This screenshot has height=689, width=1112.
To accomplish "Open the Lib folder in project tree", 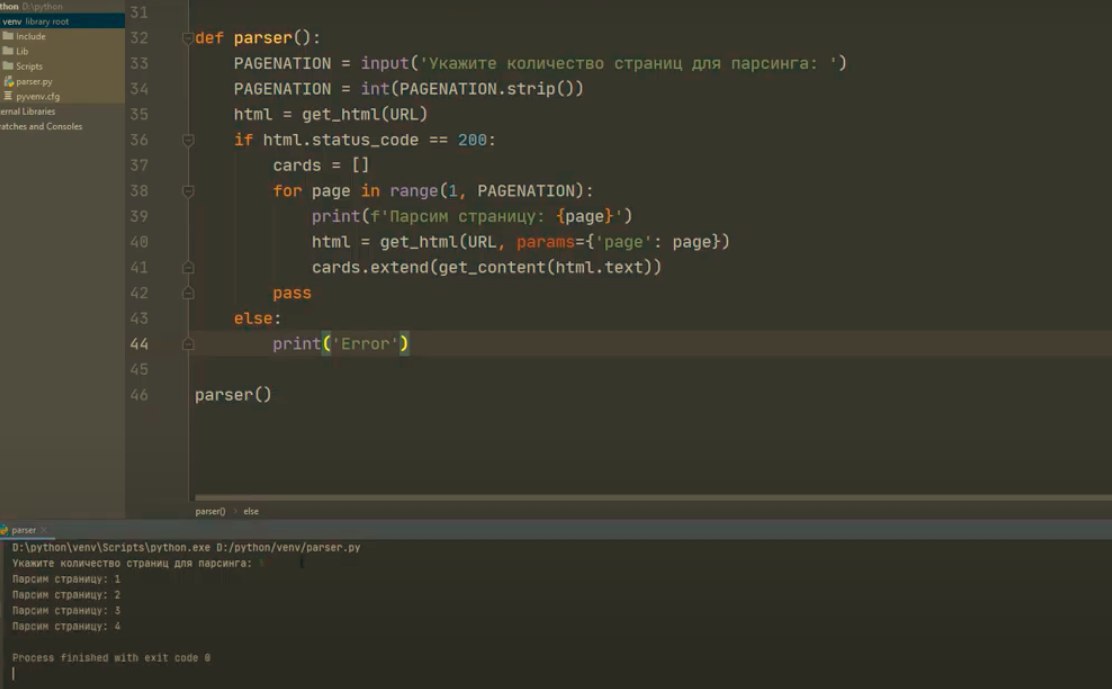I will [x=22, y=51].
